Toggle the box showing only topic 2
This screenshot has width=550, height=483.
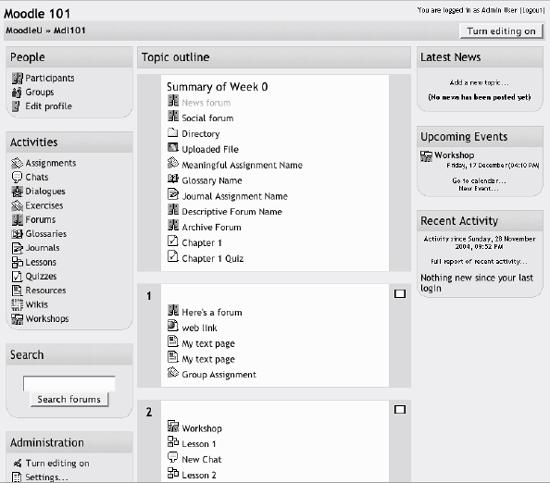[x=400, y=409]
